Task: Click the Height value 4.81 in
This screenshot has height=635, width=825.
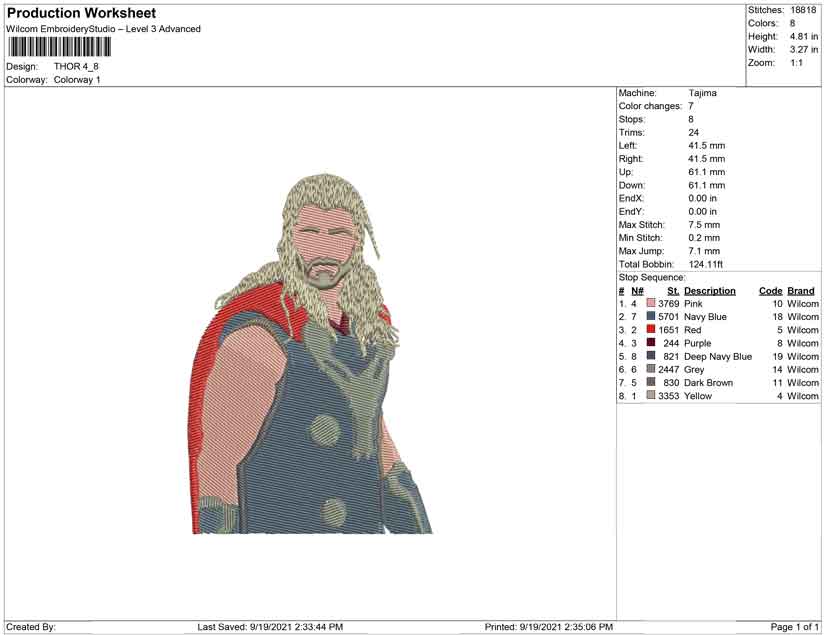Action: tap(803, 36)
